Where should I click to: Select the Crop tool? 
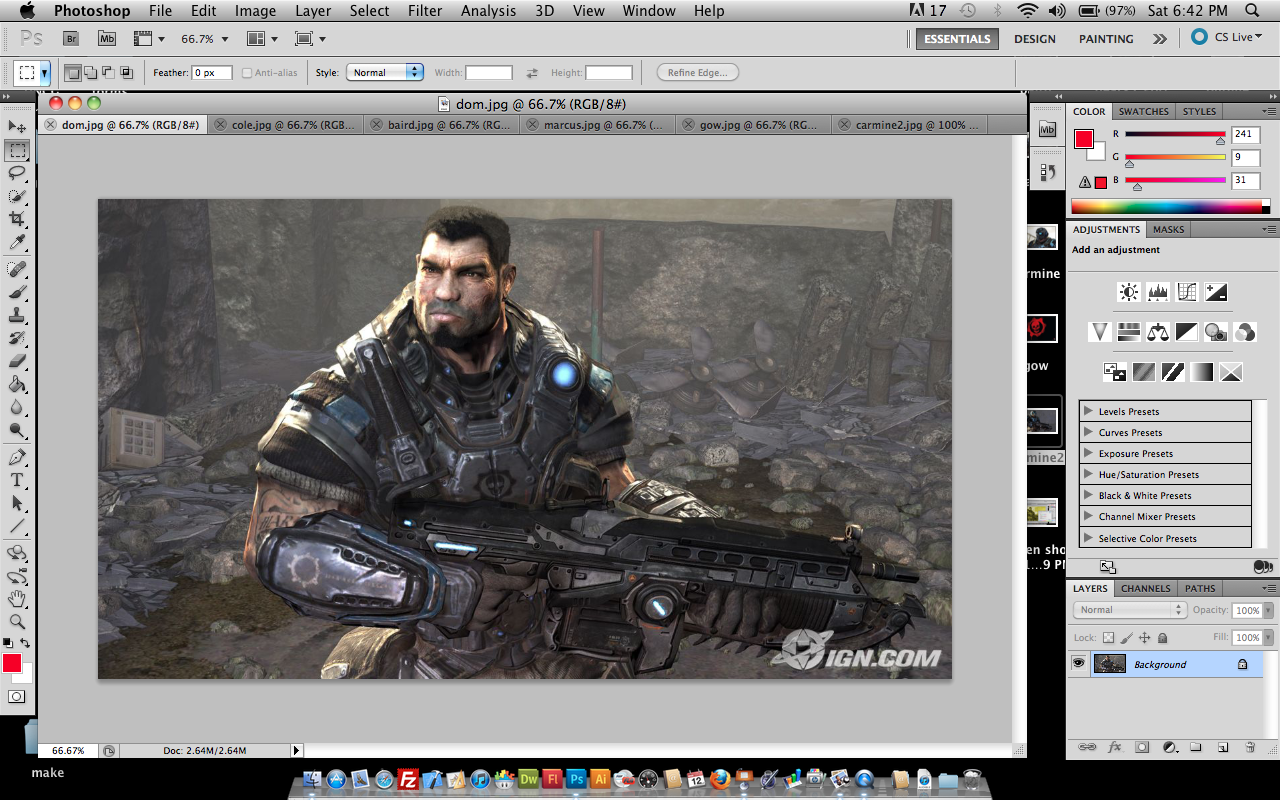click(x=17, y=220)
